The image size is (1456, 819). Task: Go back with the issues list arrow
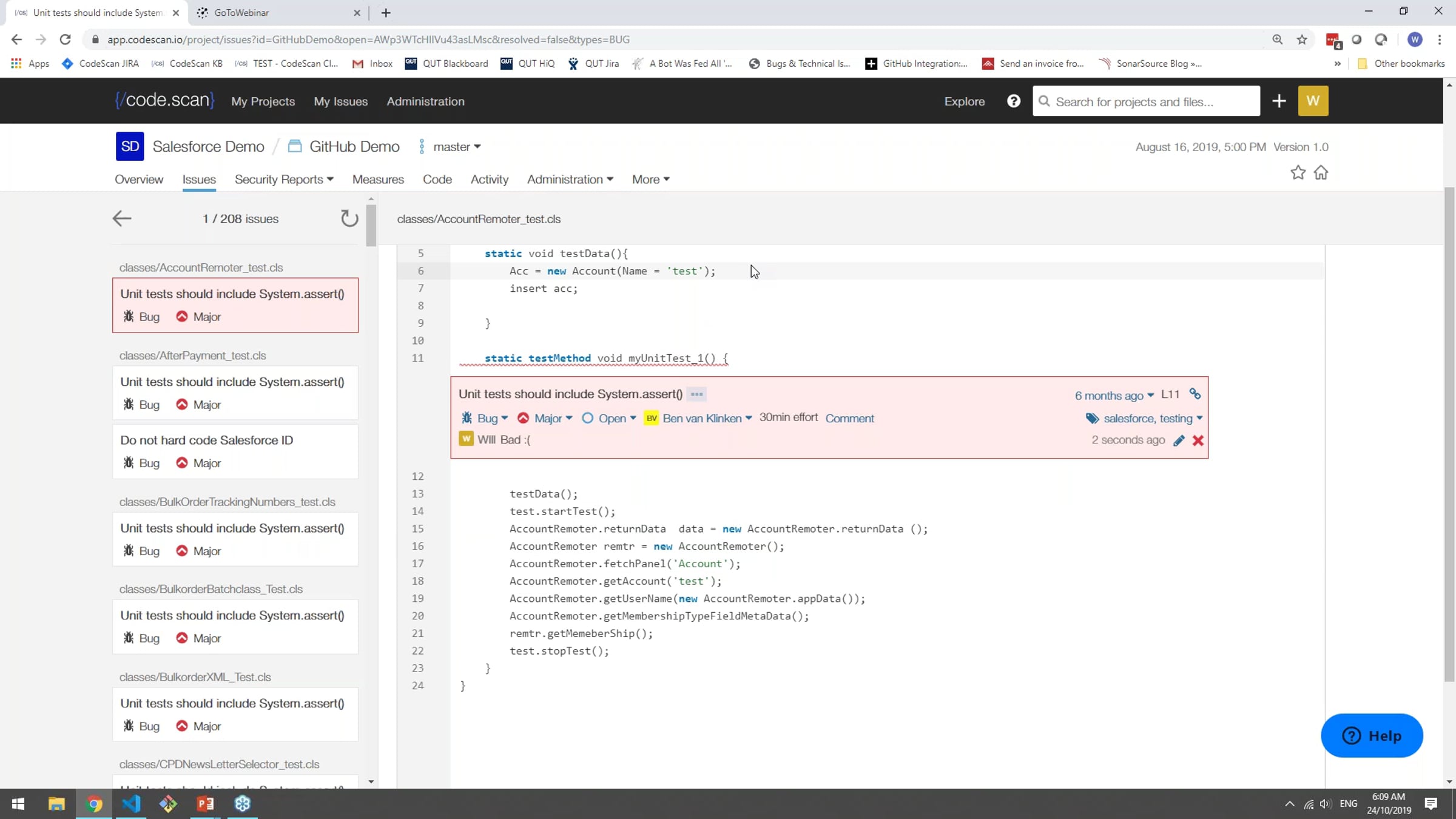122,218
